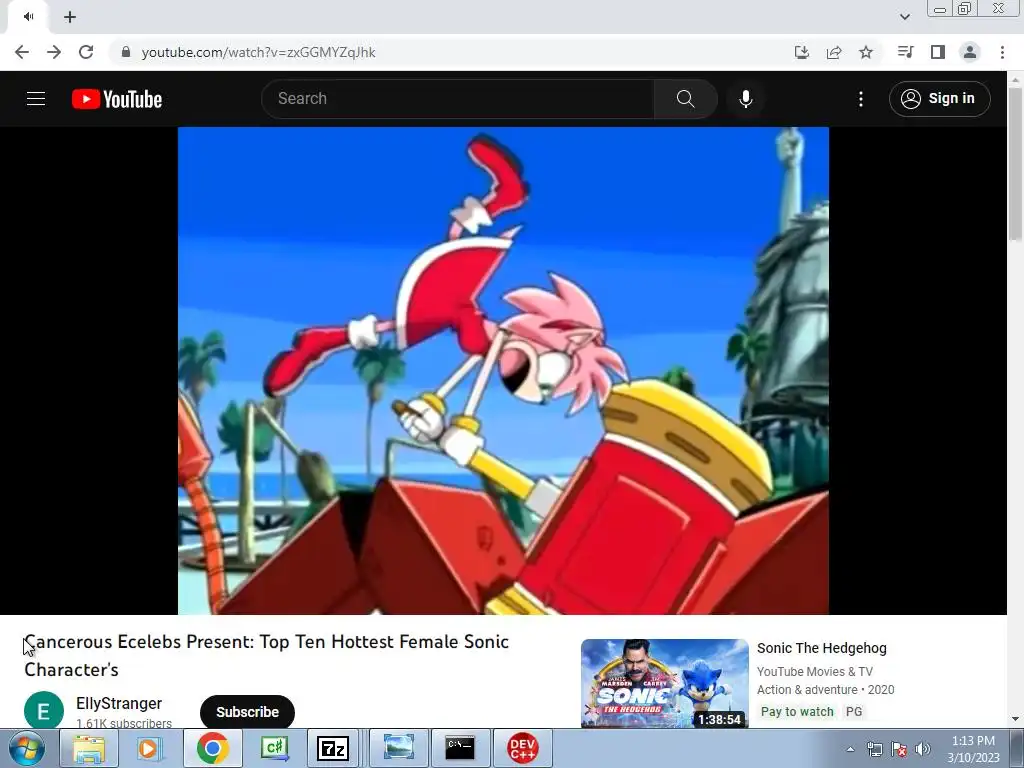Click the YouTube Movies & TV text

click(814, 671)
